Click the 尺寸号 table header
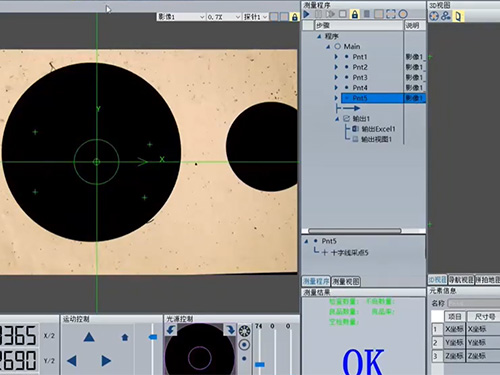Screen dimensions: 500x375 point(483,316)
